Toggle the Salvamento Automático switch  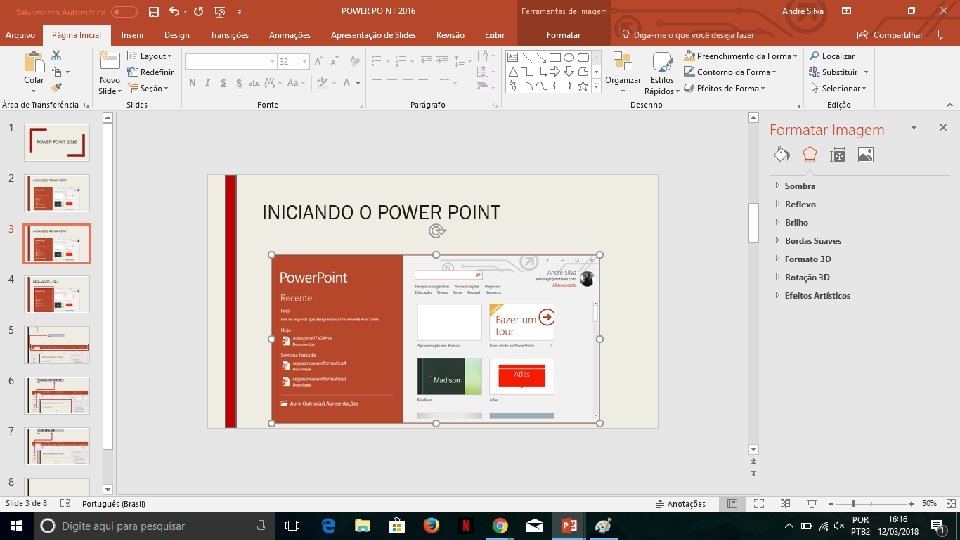pos(124,12)
